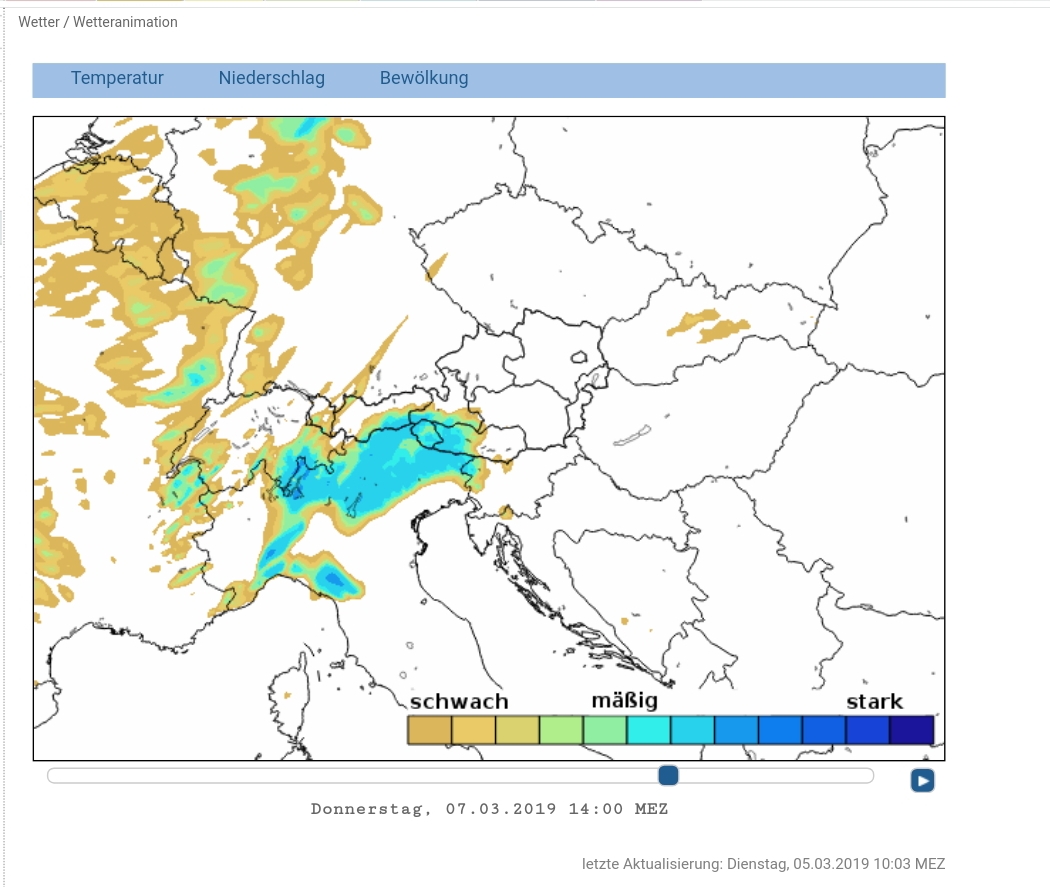This screenshot has height=887, width=1050.
Task: Click the date 'Donnerstag, 07.03.2019 14:00 MEZ'
Action: 490,809
